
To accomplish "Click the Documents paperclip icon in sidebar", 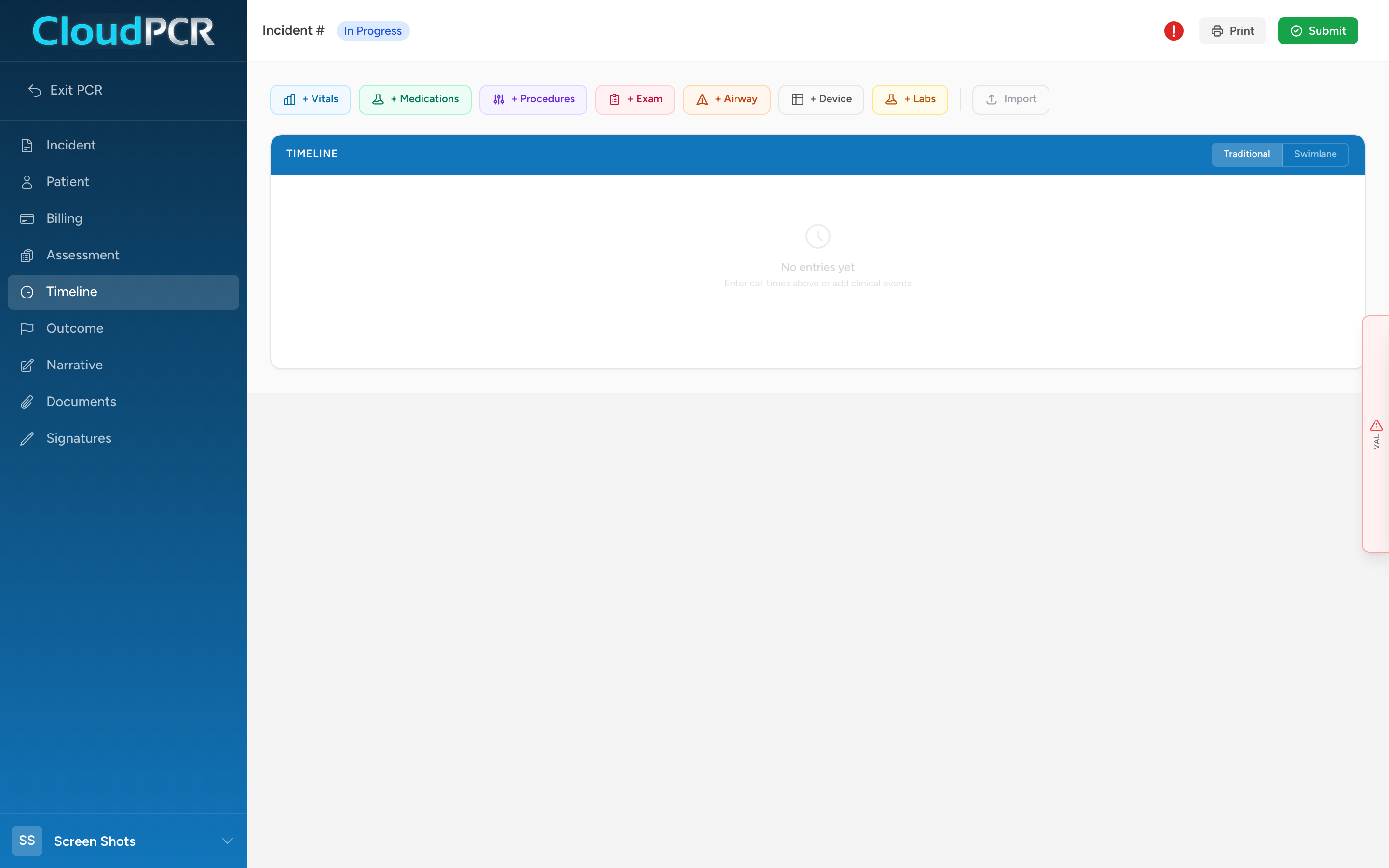I will point(27,402).
